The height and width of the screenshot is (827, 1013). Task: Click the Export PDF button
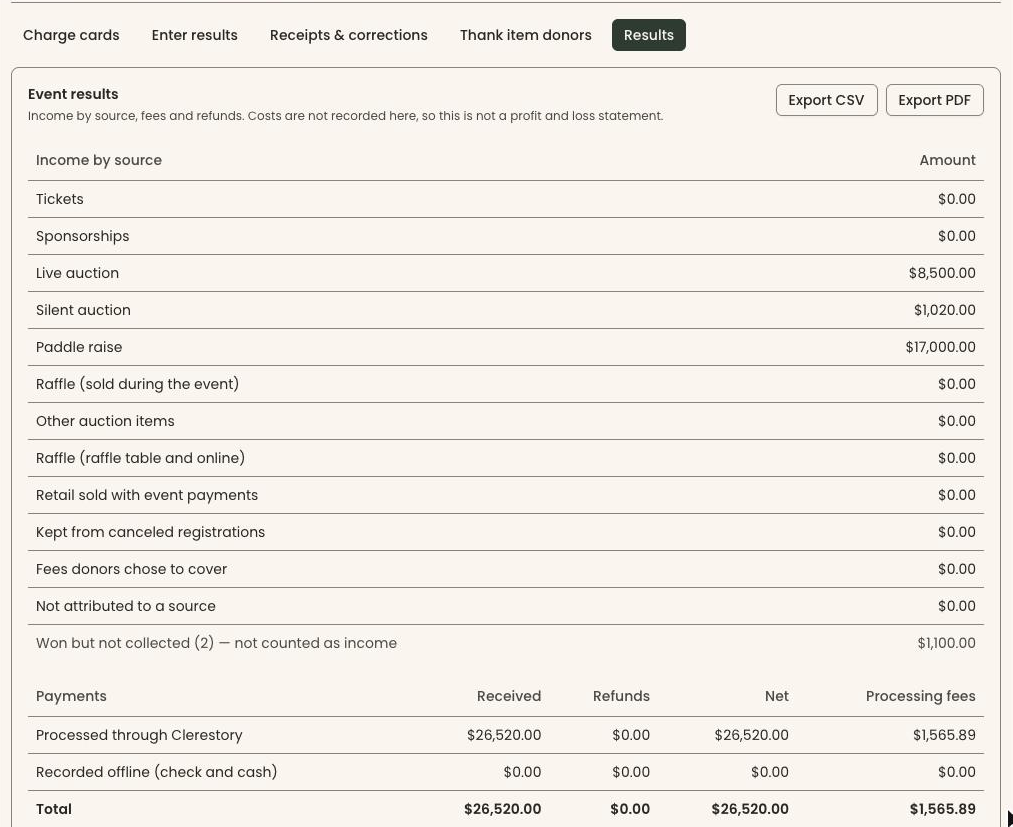(934, 100)
